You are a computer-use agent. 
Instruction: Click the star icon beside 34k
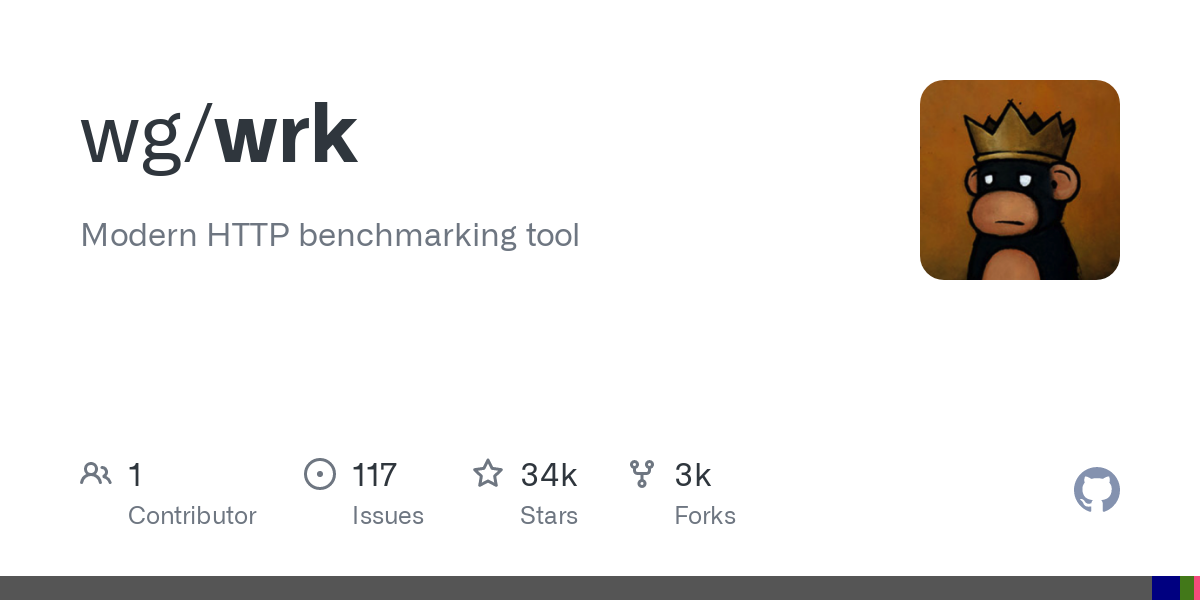pyautogui.click(x=488, y=473)
